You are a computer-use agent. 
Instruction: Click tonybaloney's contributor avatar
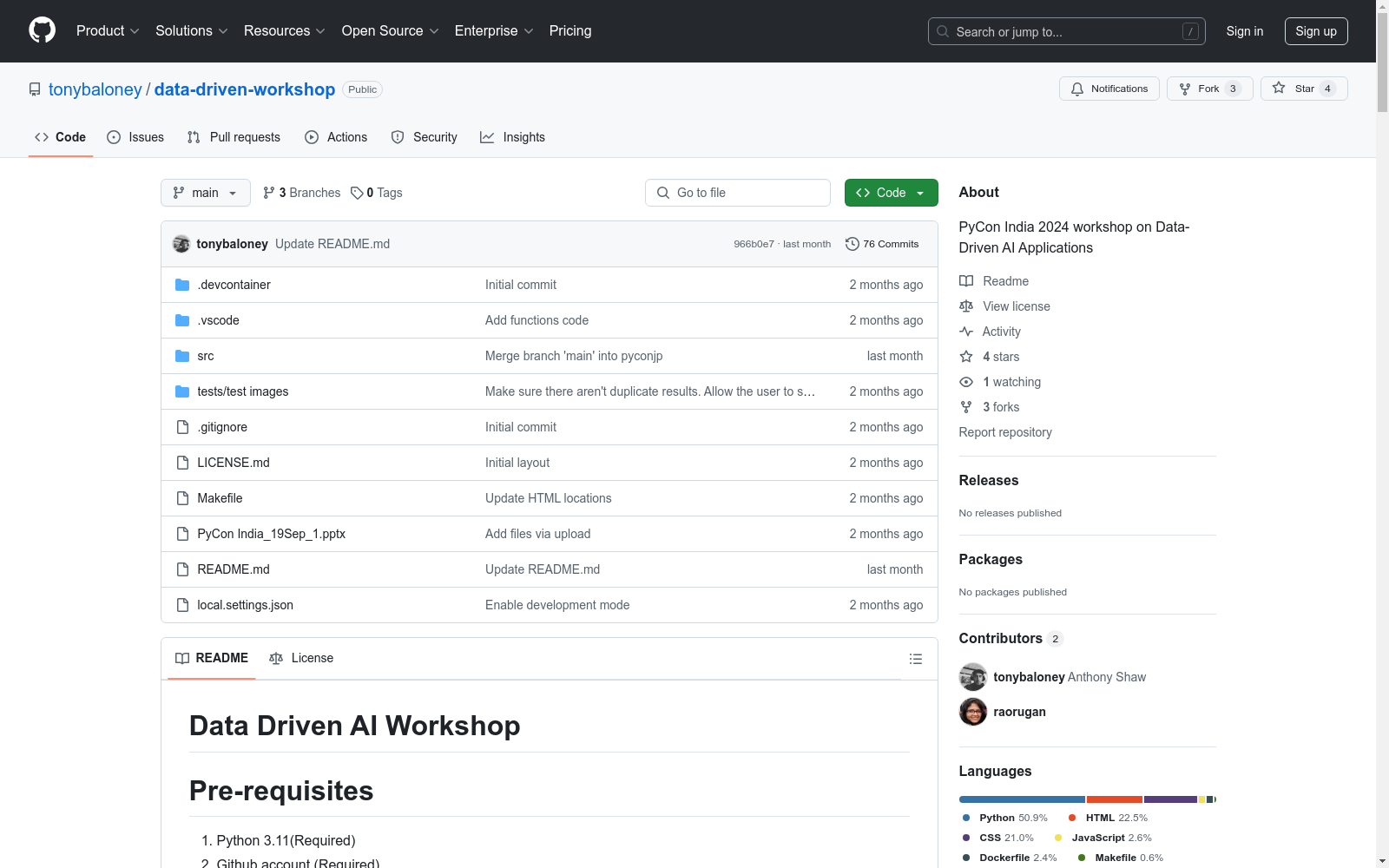coord(973,677)
